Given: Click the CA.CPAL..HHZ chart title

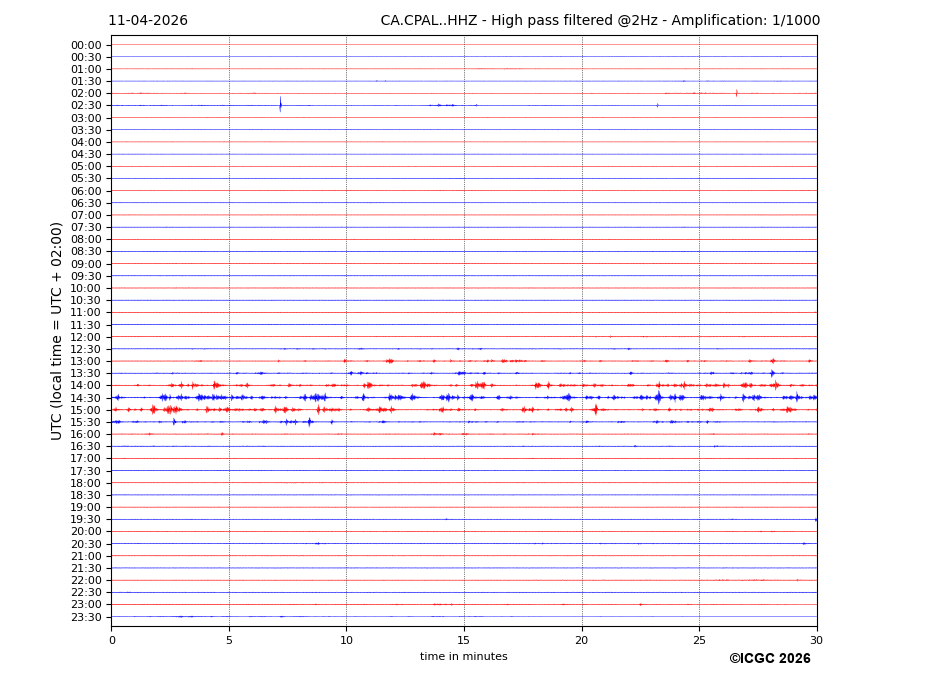Looking at the screenshot, I should tap(599, 21).
